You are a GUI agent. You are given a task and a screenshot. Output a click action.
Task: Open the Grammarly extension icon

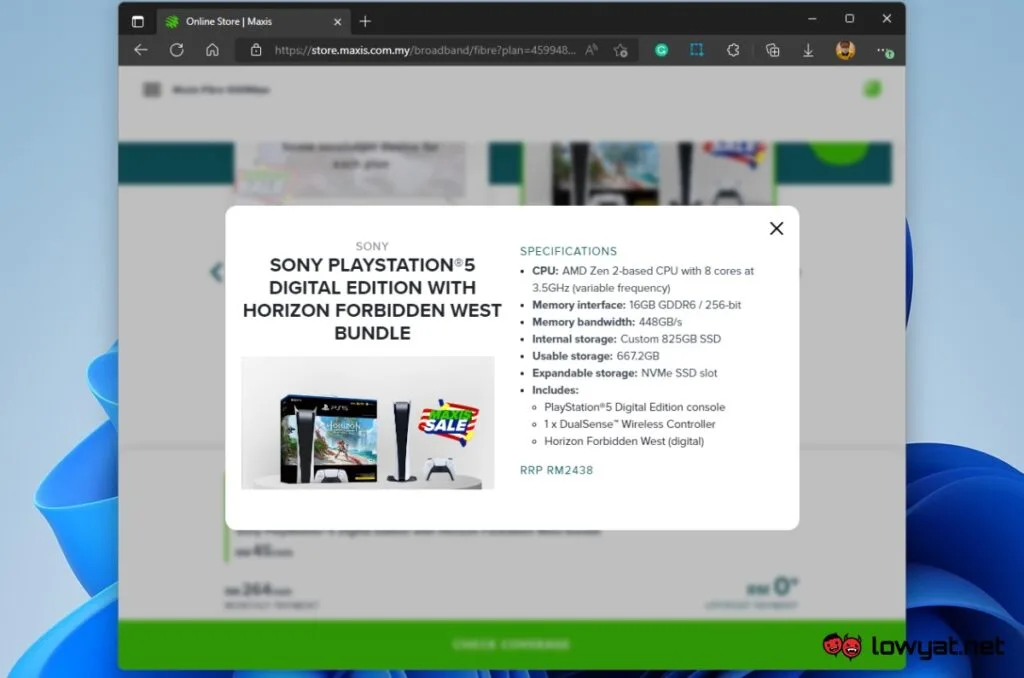[x=662, y=50]
